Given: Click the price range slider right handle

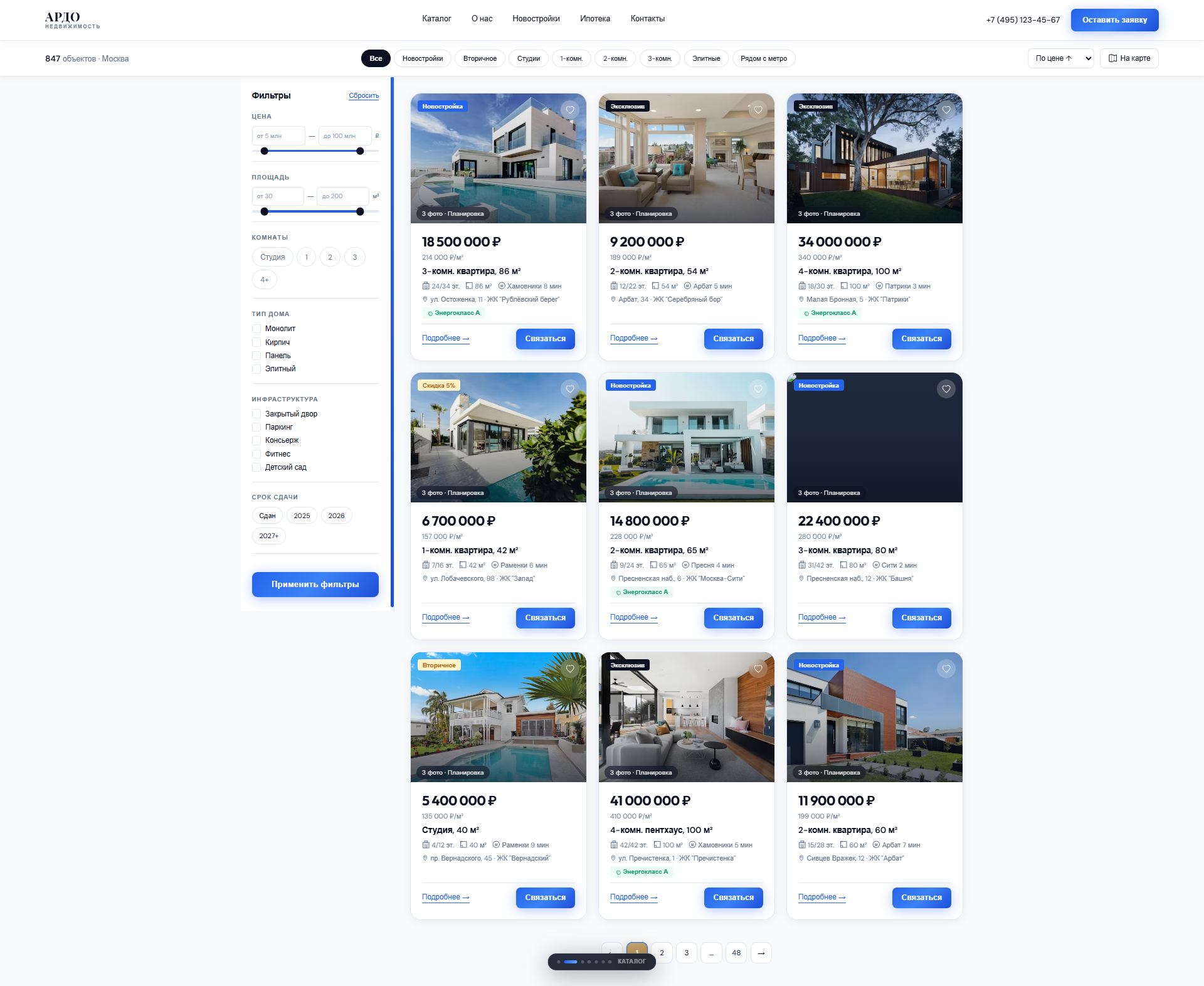Looking at the screenshot, I should 360,151.
